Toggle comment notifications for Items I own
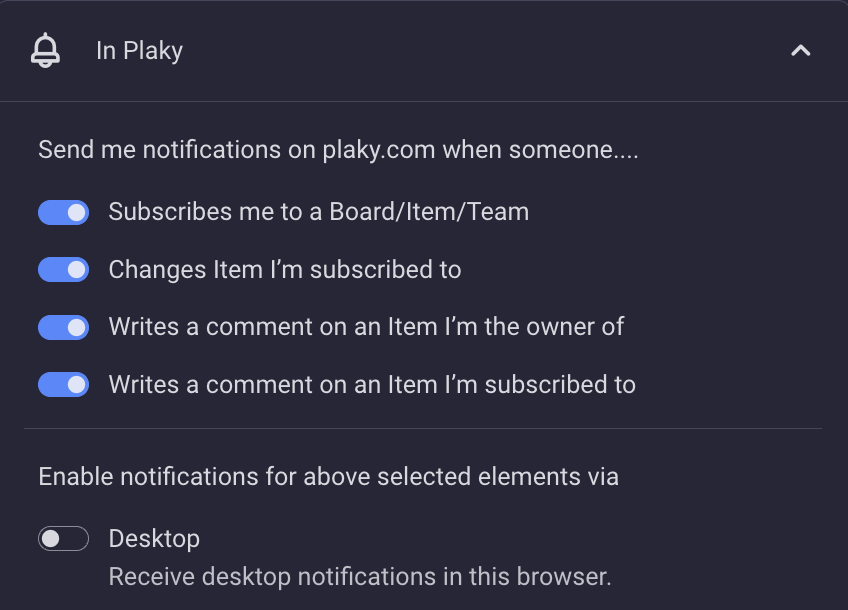Viewport: 848px width, 610px height. 63,327
